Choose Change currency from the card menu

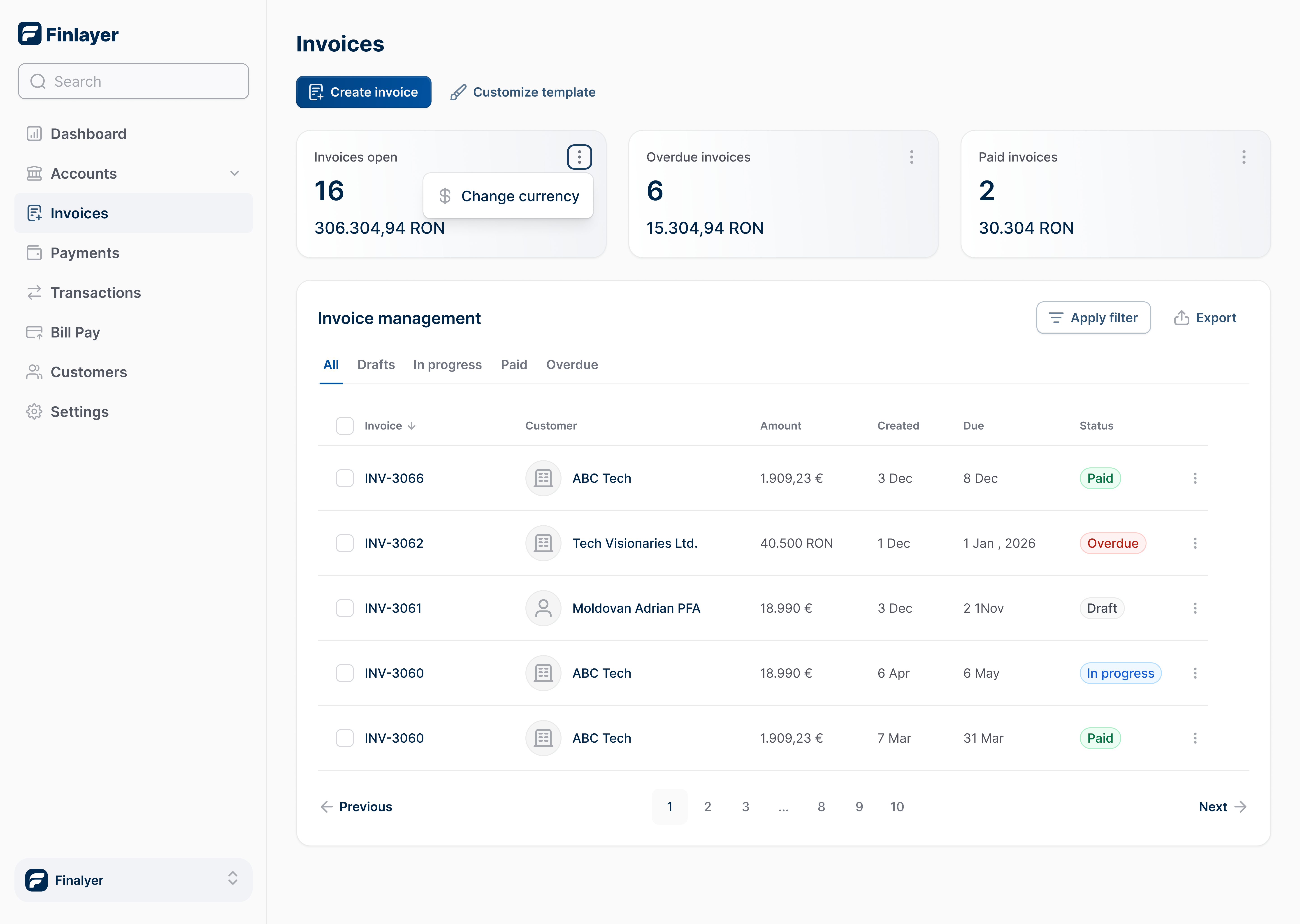point(508,196)
